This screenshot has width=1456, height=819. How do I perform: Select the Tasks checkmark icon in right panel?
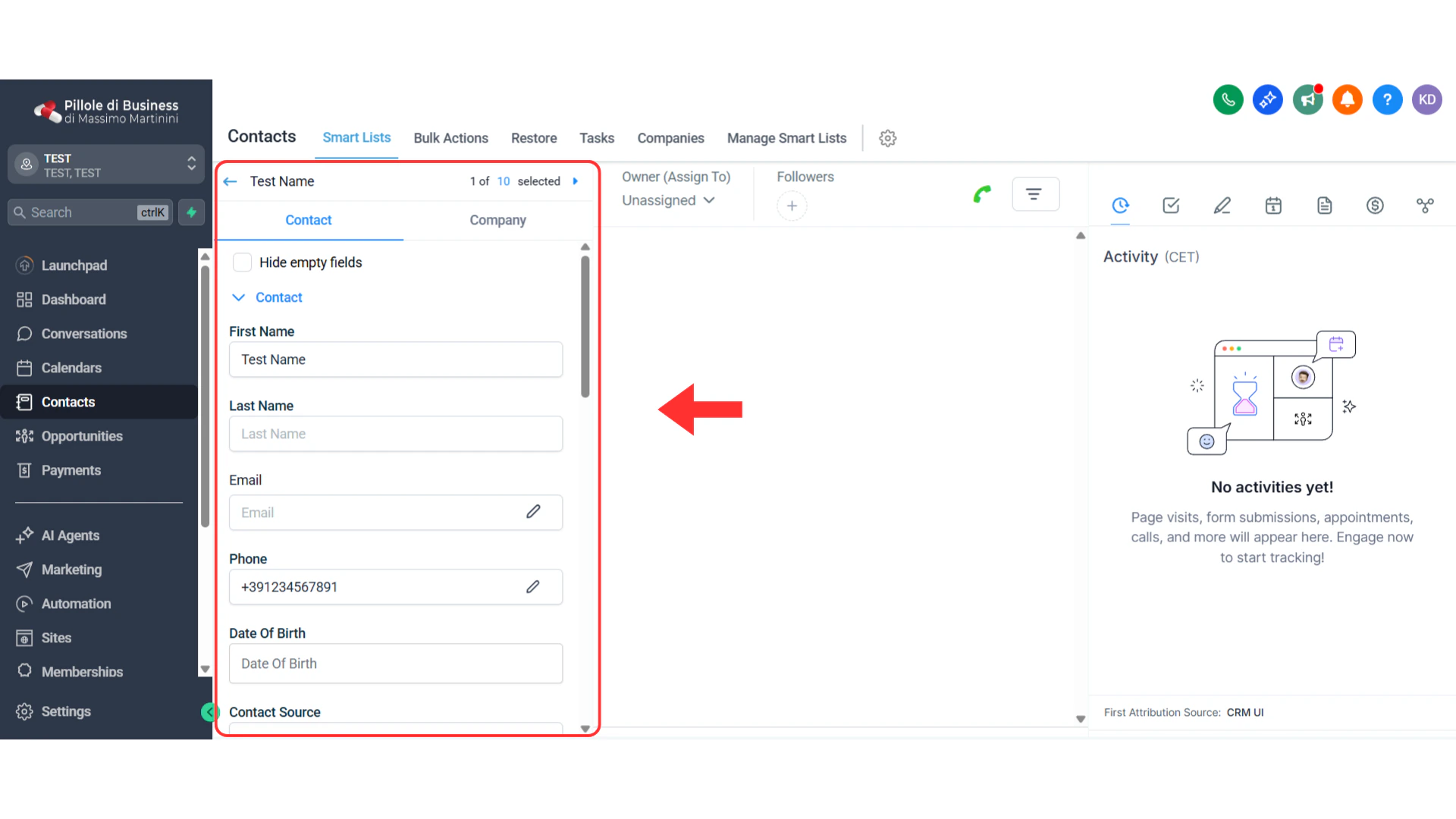click(1171, 206)
